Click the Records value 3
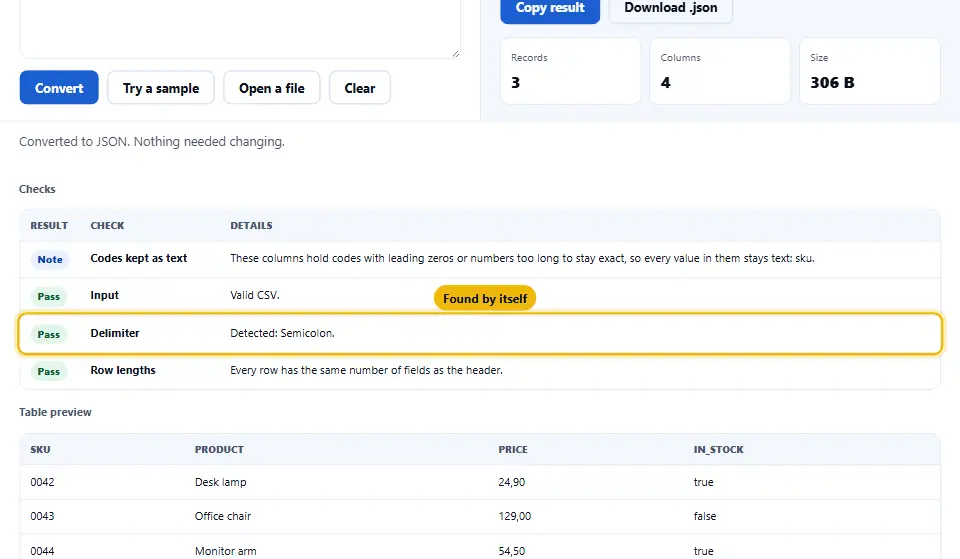The height and width of the screenshot is (559, 960). pos(516,83)
